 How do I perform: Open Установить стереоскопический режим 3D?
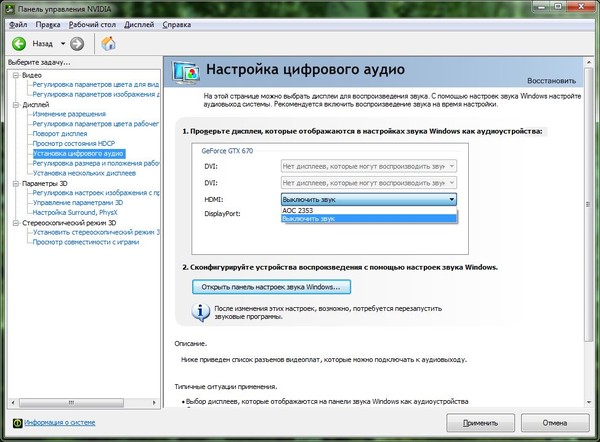pyautogui.click(x=96, y=232)
